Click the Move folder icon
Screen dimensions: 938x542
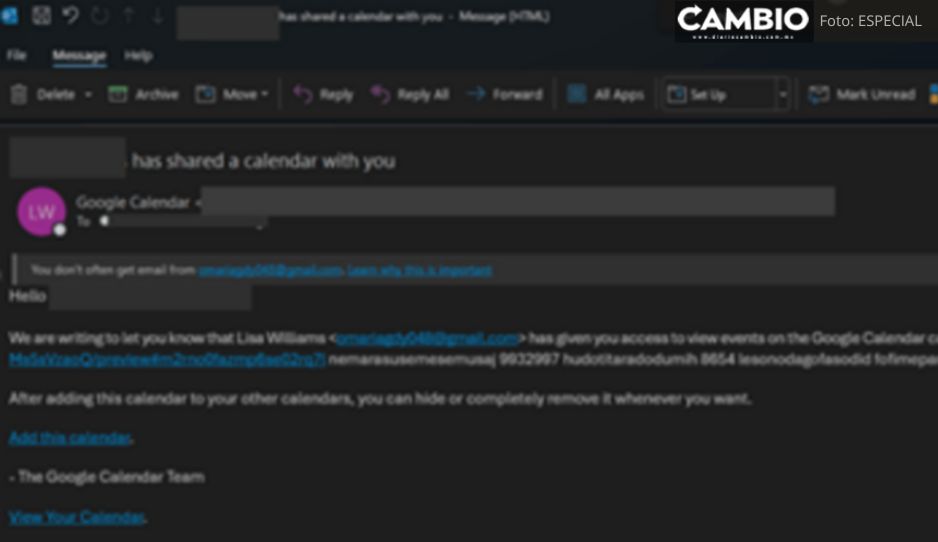(x=205, y=95)
